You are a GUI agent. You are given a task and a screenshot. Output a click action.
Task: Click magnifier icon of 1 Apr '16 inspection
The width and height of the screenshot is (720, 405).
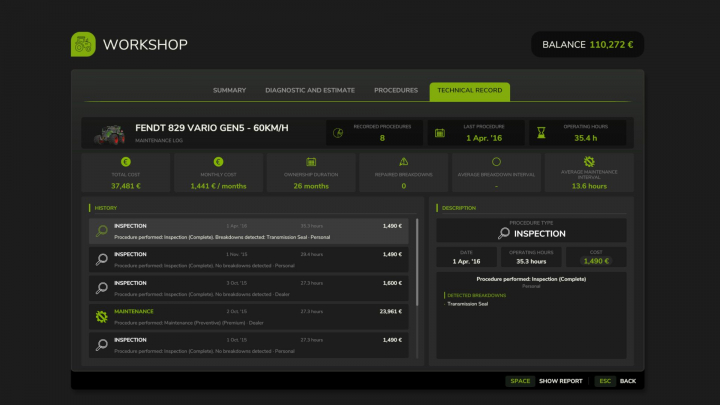pos(101,231)
